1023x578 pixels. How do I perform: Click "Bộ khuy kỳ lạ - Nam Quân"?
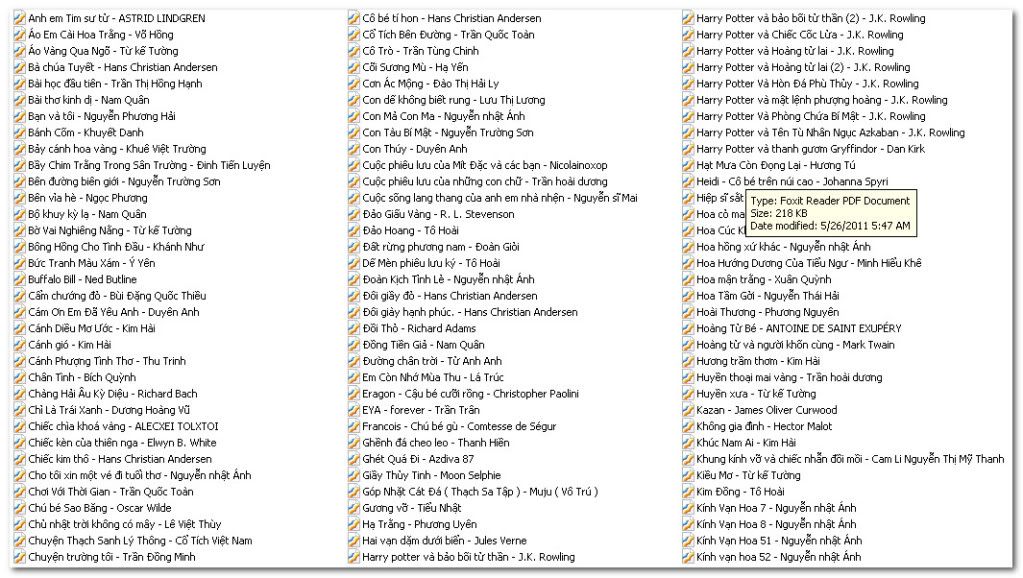click(x=87, y=214)
